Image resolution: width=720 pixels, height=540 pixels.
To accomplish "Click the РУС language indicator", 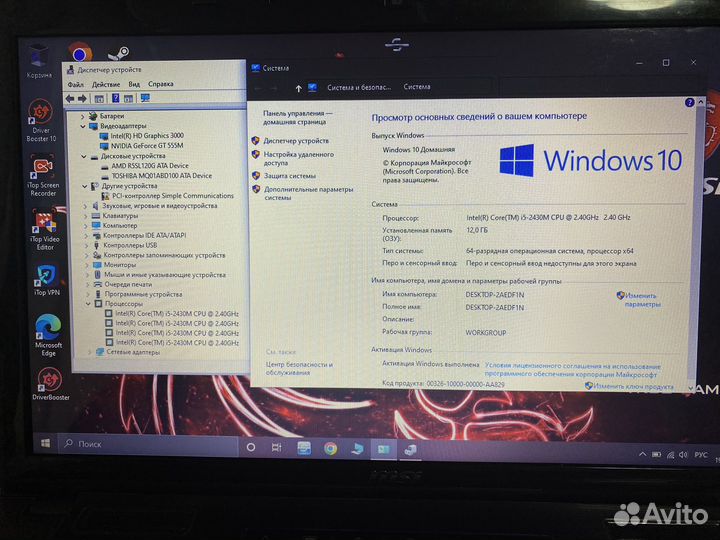I will coord(701,455).
